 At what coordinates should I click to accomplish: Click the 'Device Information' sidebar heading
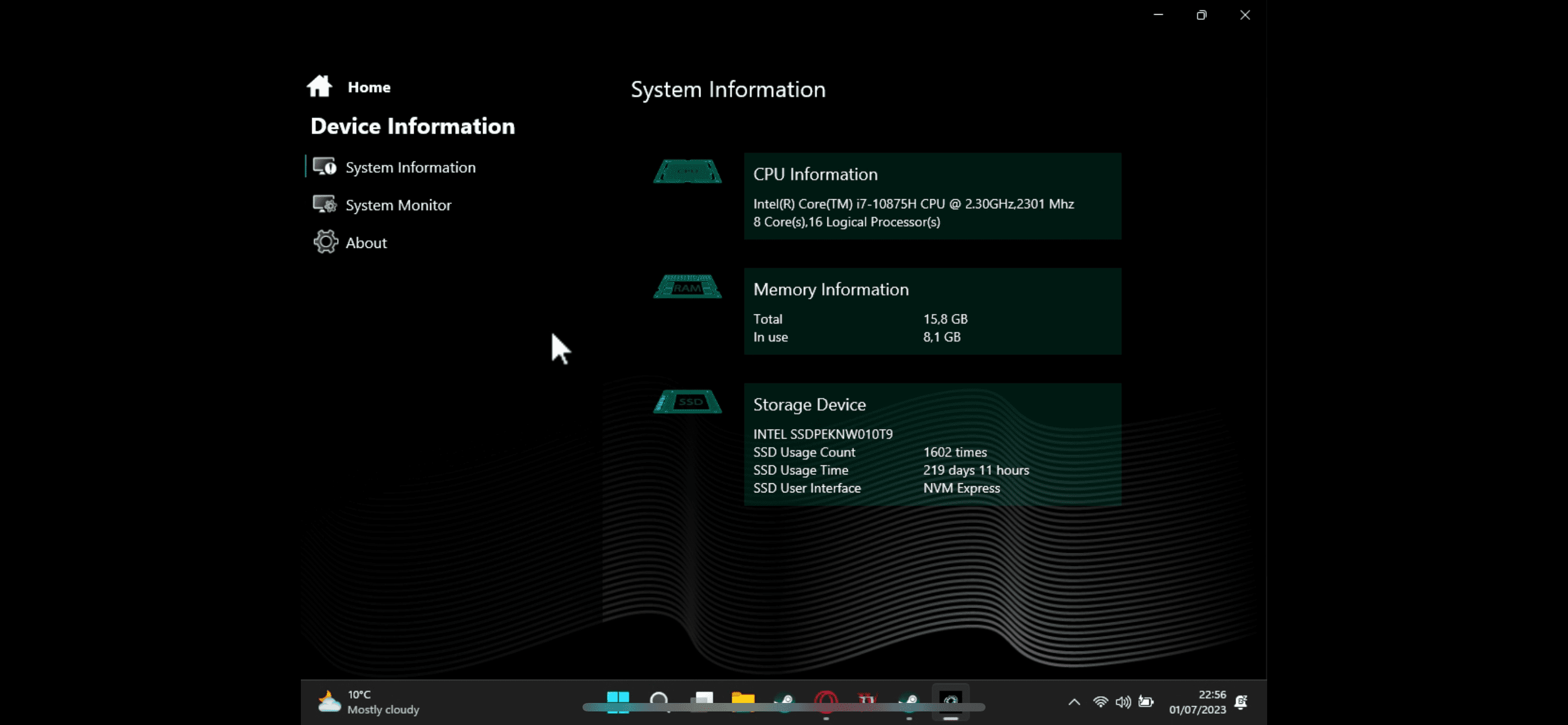coord(412,126)
